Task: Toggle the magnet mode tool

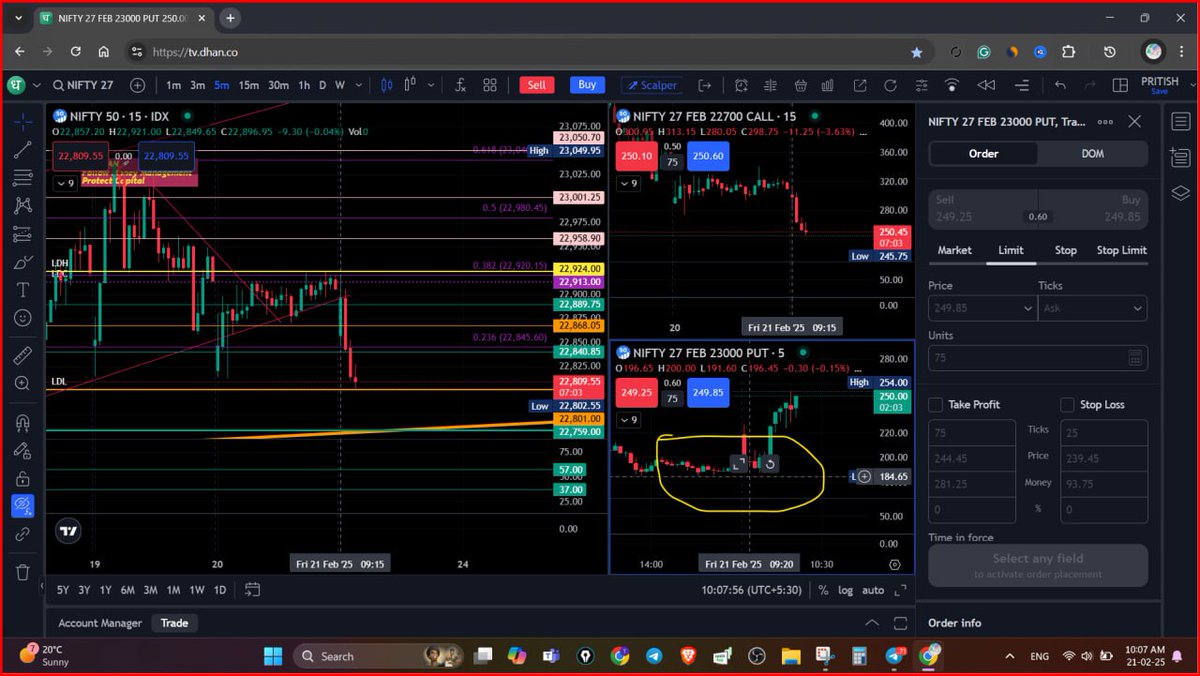Action: [22, 422]
